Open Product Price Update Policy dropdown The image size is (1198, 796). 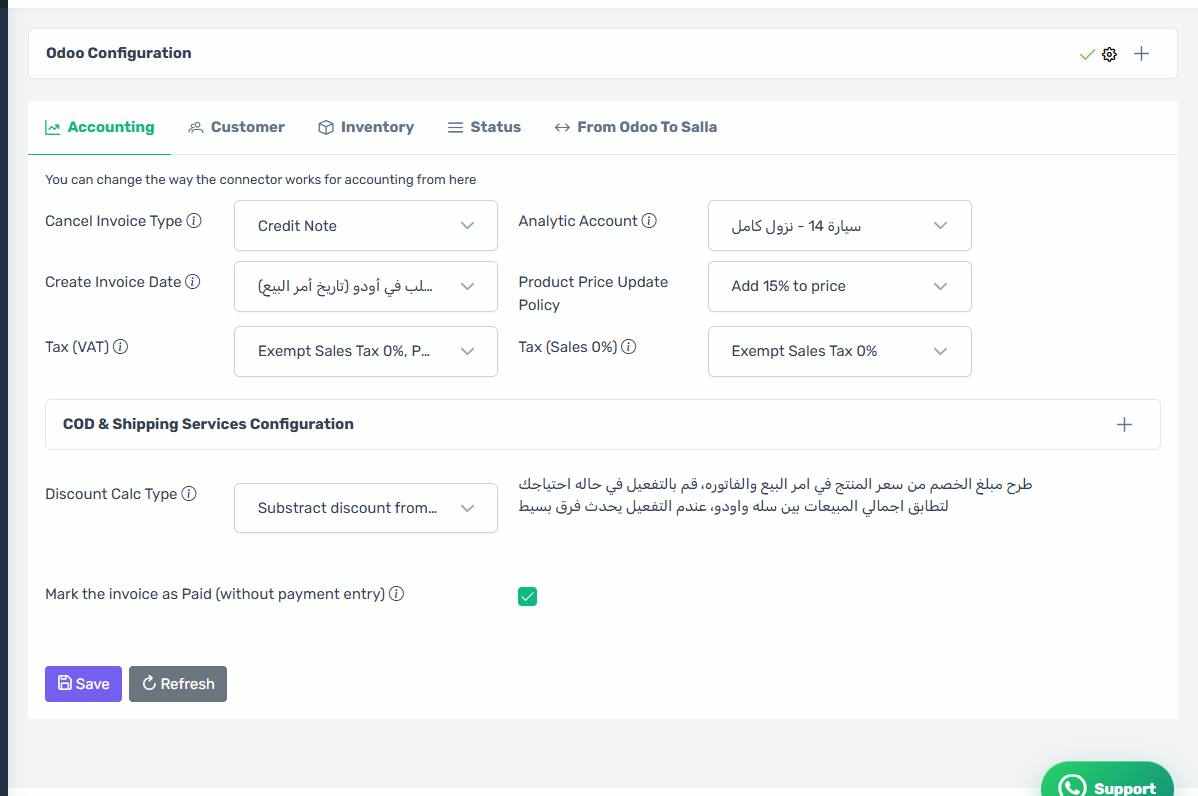pos(840,286)
